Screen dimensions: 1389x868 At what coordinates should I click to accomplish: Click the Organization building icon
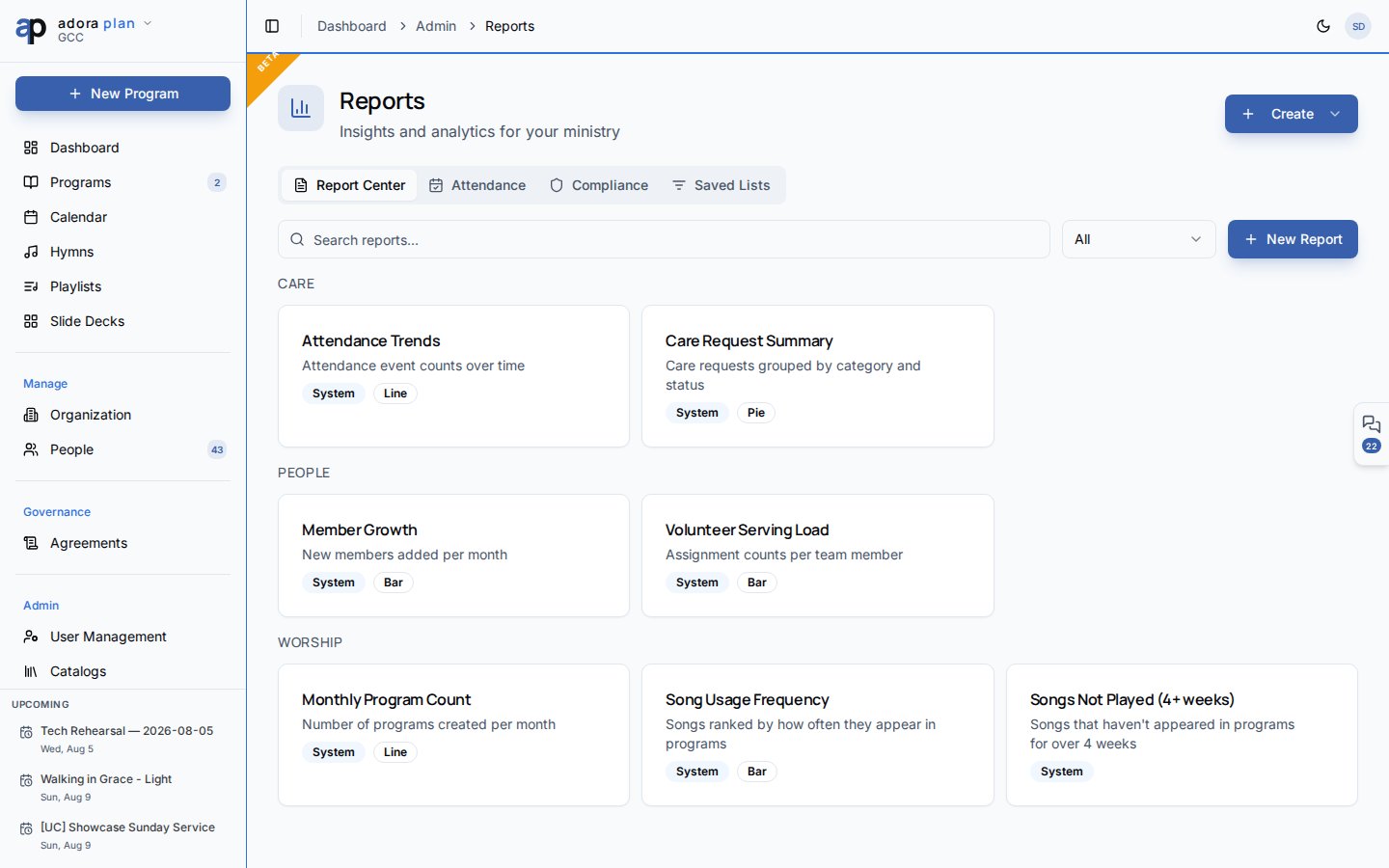pyautogui.click(x=31, y=415)
